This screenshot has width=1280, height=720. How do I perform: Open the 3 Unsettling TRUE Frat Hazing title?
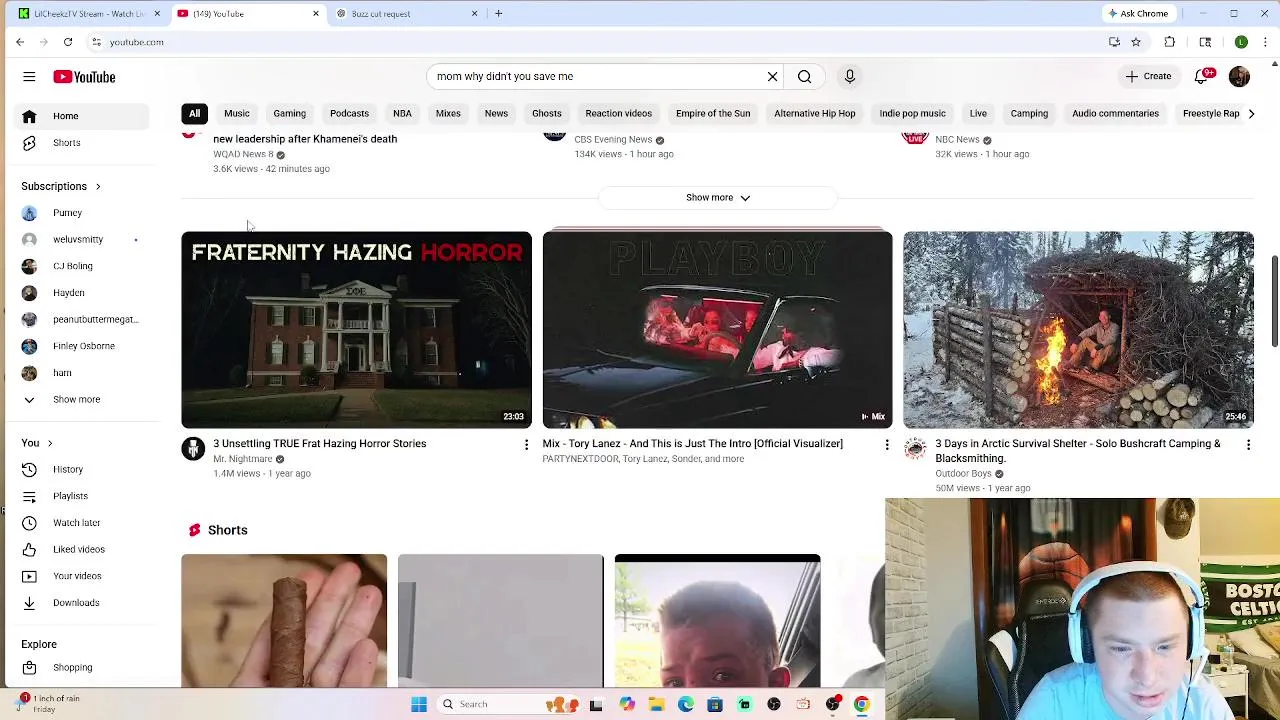(x=320, y=444)
